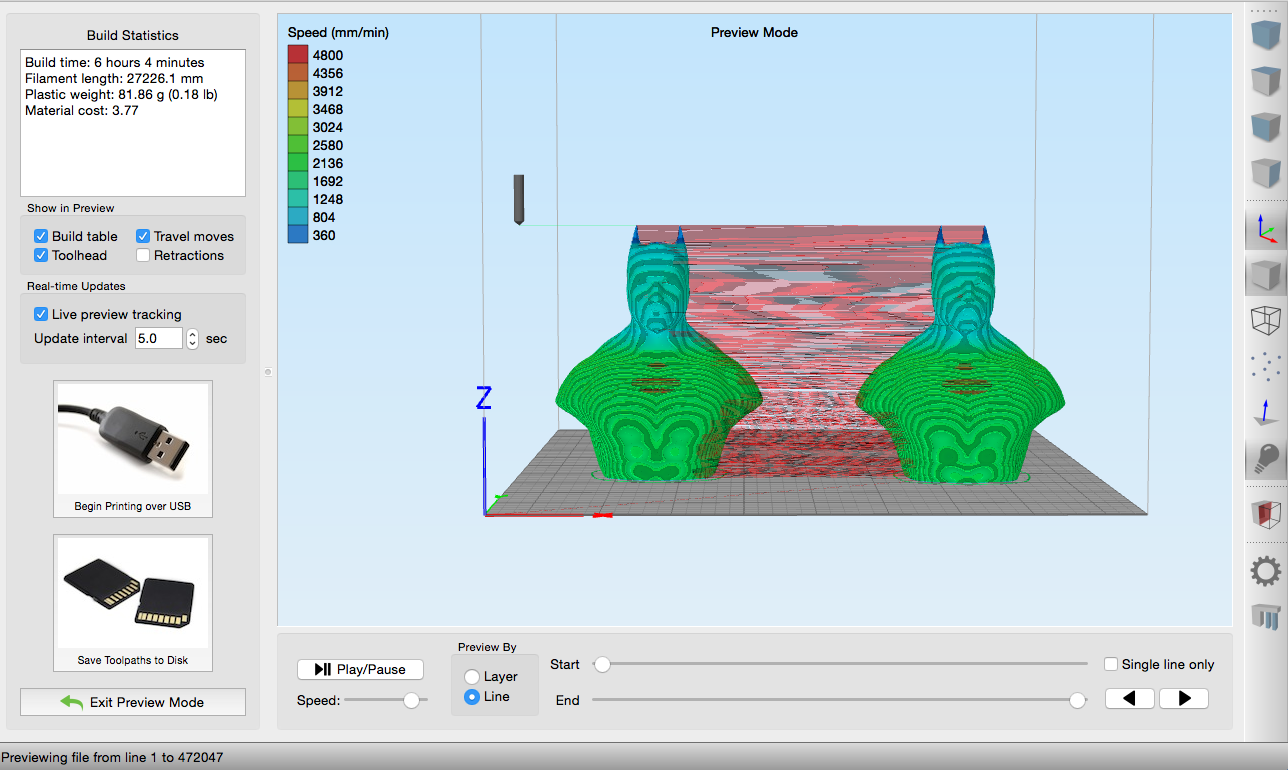1288x770 pixels.
Task: Click the Material cost statistics line
Action: point(82,110)
